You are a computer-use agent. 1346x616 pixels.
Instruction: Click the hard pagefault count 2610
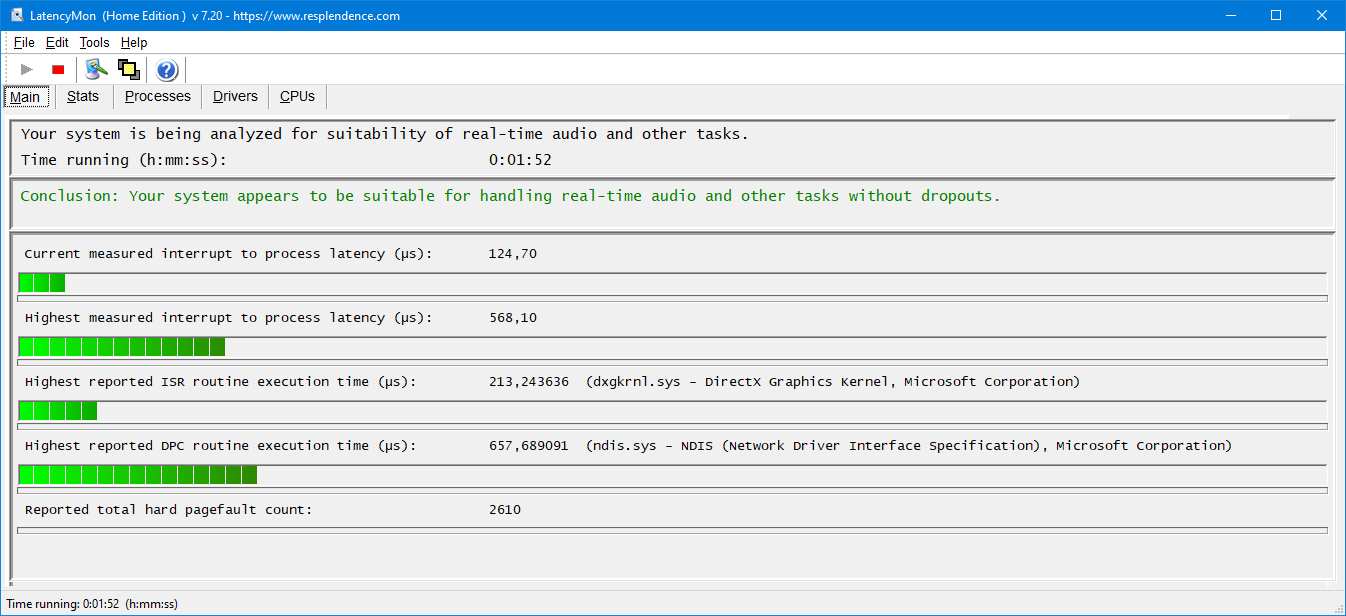point(505,510)
